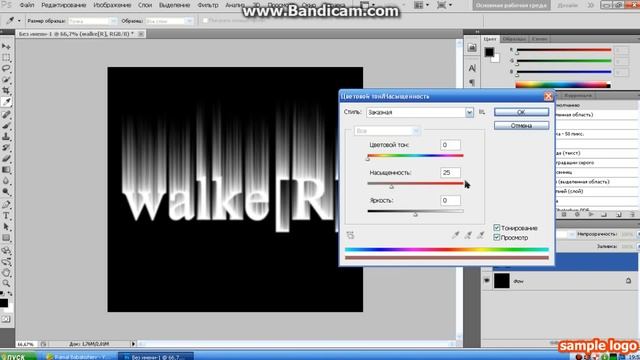Select the Zoom tool

pyautogui.click(x=6, y=283)
